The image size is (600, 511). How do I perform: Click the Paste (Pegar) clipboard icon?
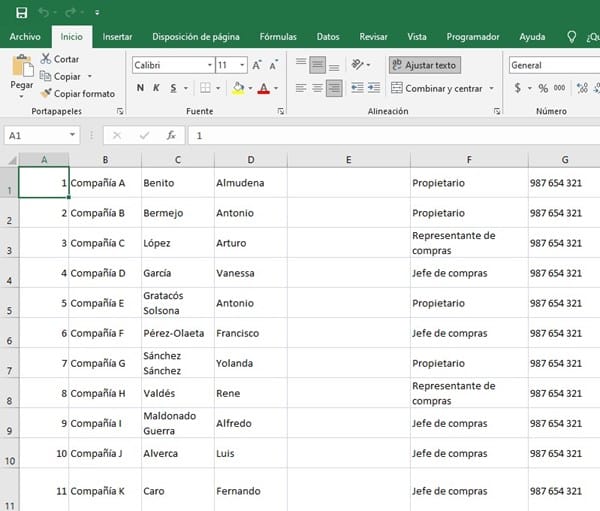pyautogui.click(x=21, y=68)
